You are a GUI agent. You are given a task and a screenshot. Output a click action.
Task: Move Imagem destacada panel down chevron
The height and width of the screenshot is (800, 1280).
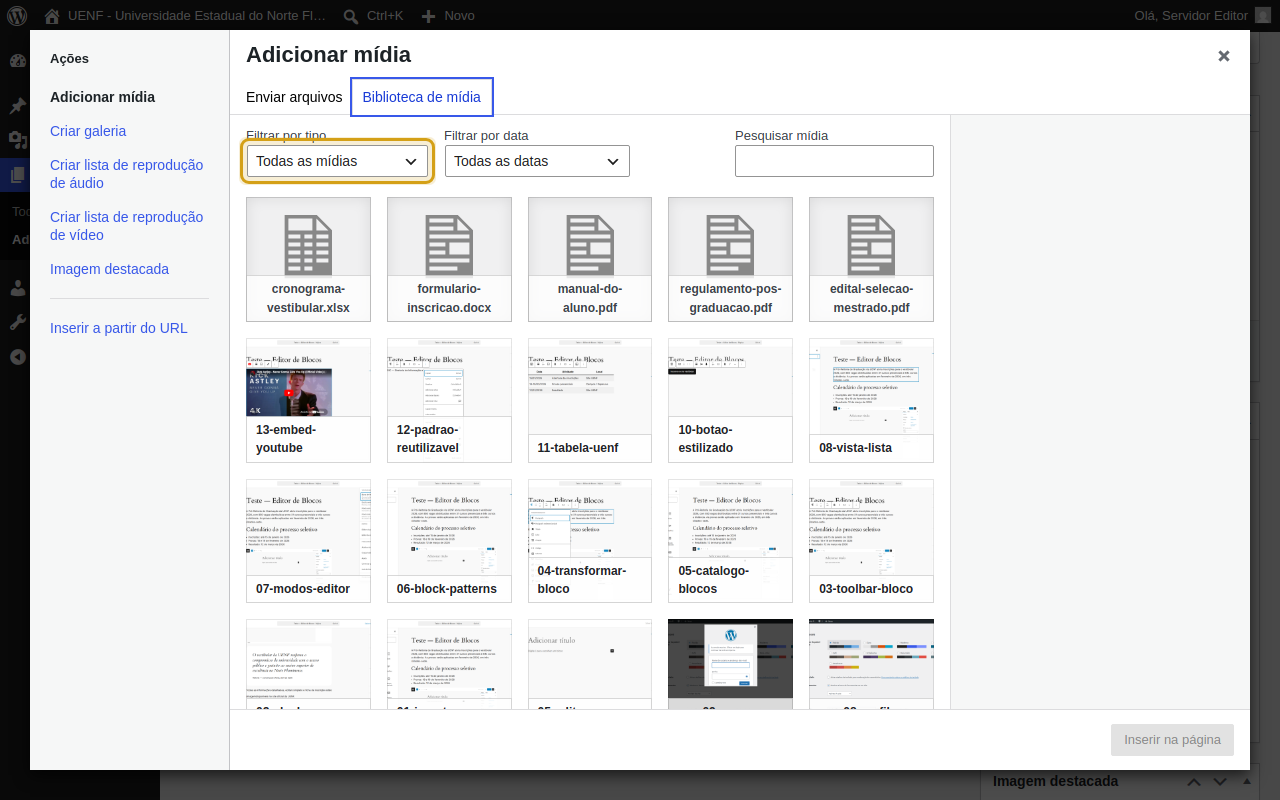(1219, 782)
